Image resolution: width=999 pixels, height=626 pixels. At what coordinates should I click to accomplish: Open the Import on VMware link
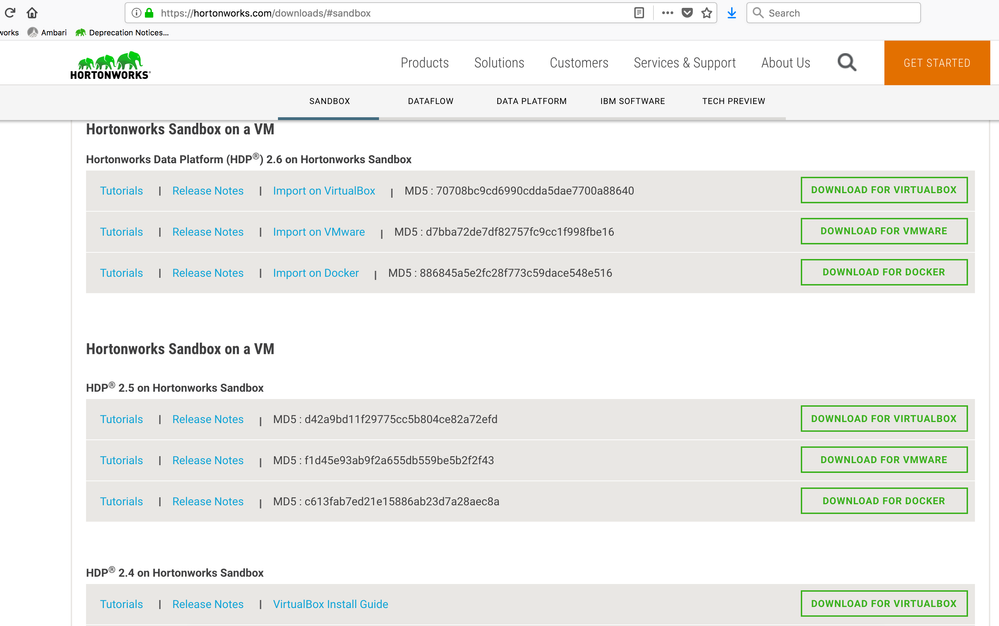(x=319, y=232)
